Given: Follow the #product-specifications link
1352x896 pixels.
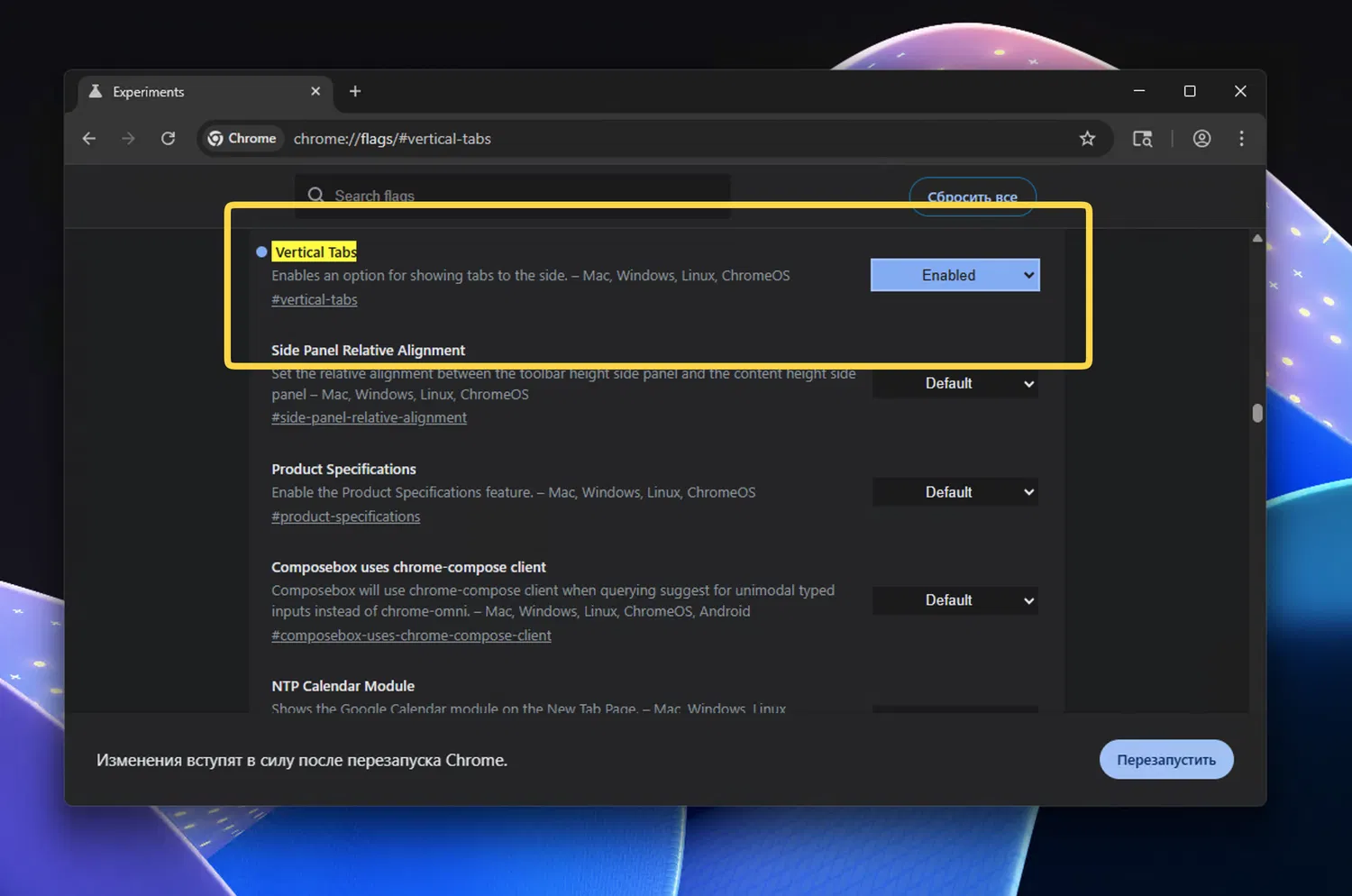Looking at the screenshot, I should point(346,517).
